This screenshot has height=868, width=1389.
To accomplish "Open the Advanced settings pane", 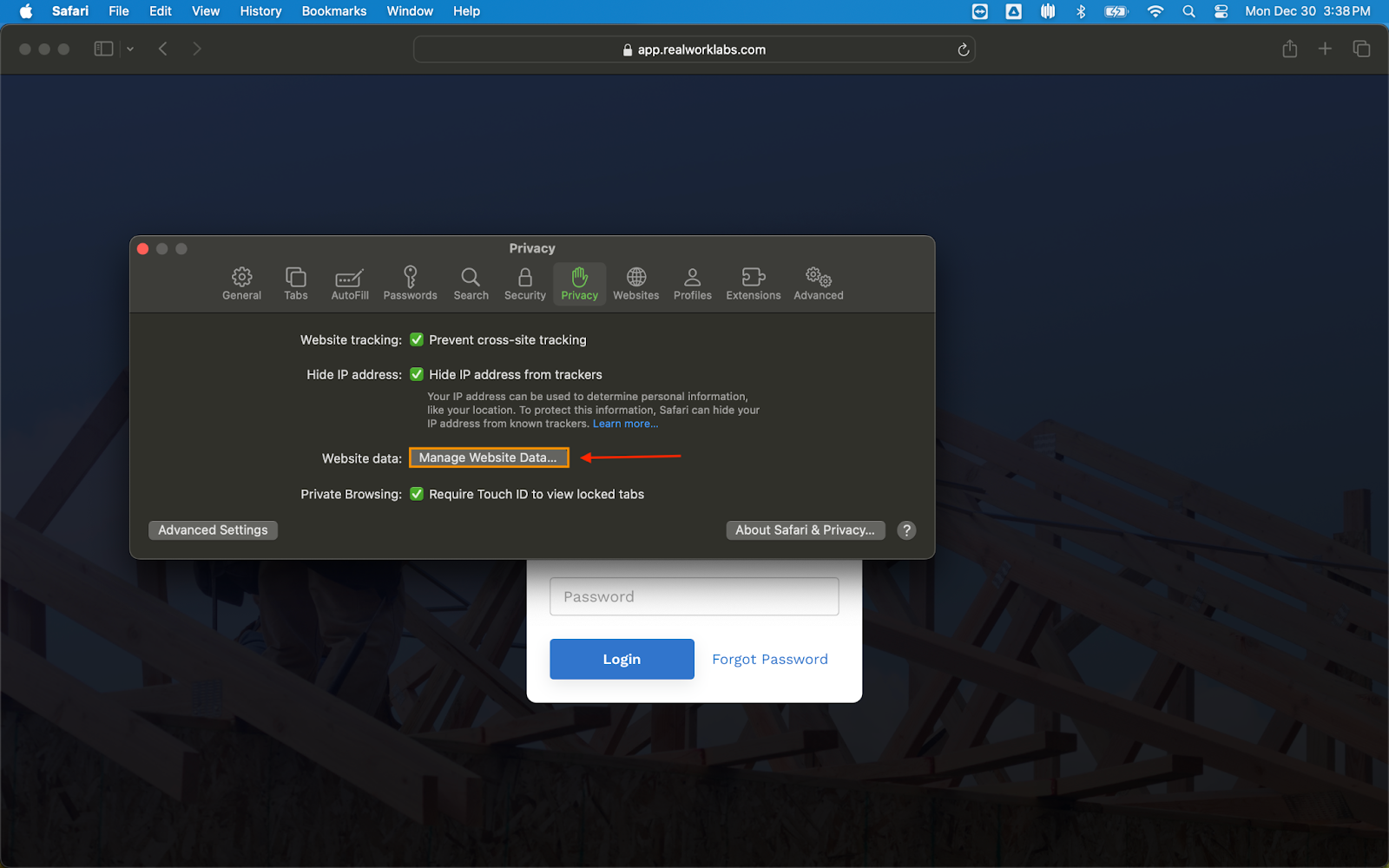I will [819, 284].
